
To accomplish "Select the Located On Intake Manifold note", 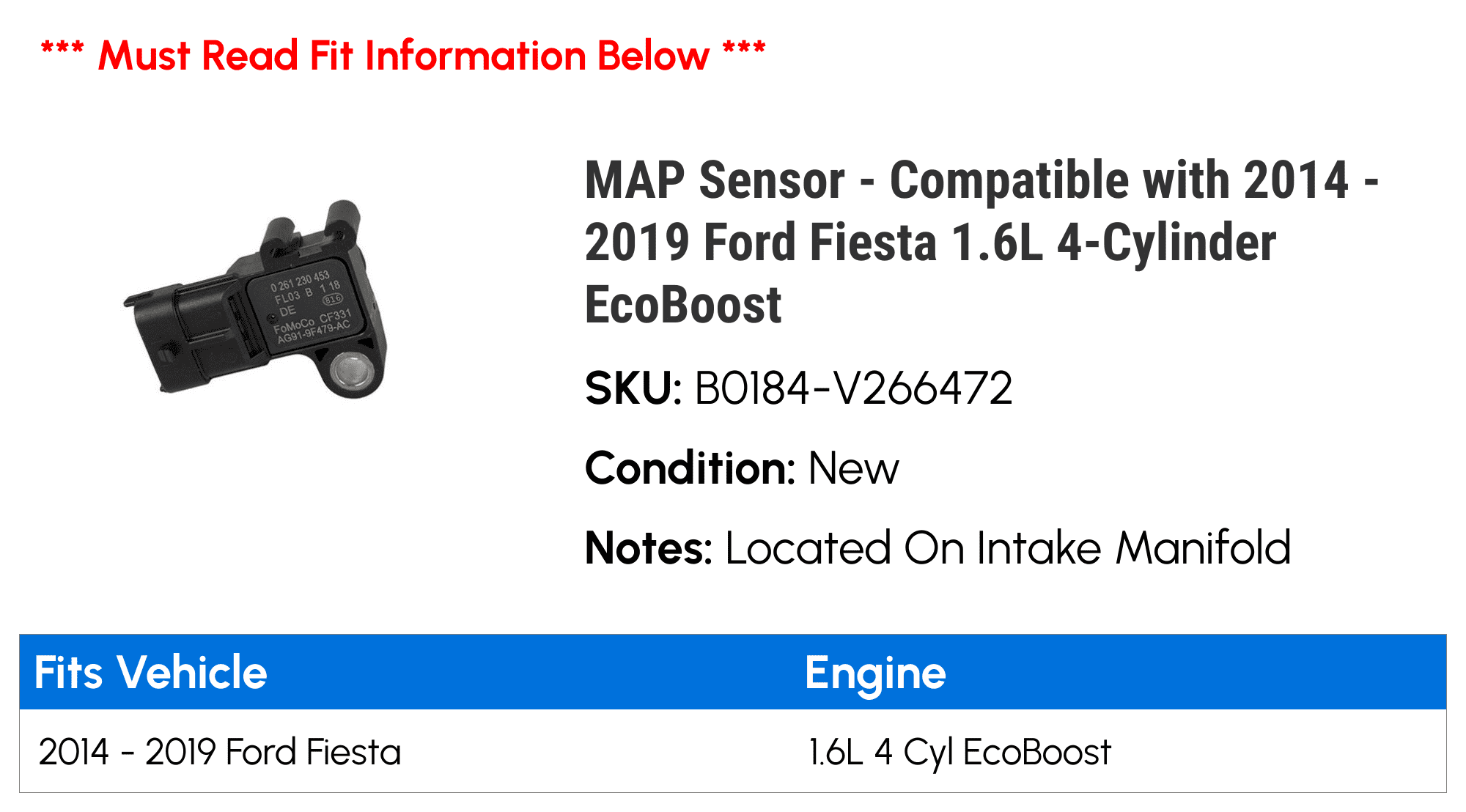I will click(x=1008, y=548).
